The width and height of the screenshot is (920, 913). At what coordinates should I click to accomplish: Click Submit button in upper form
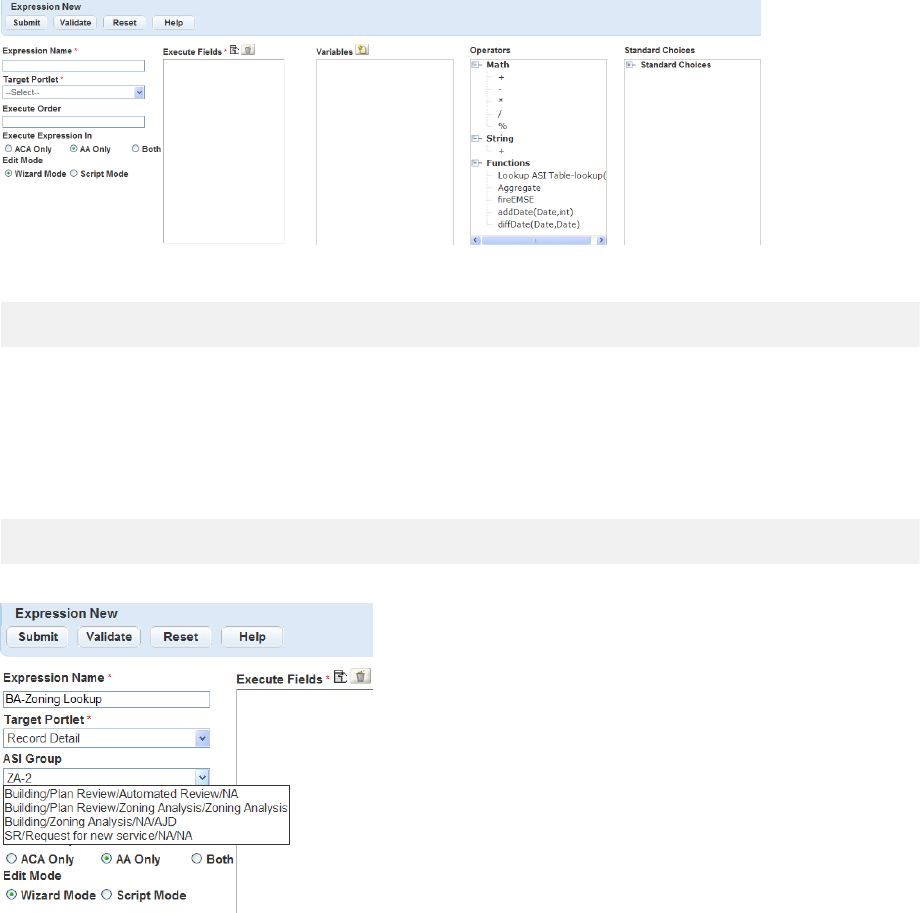tap(27, 23)
